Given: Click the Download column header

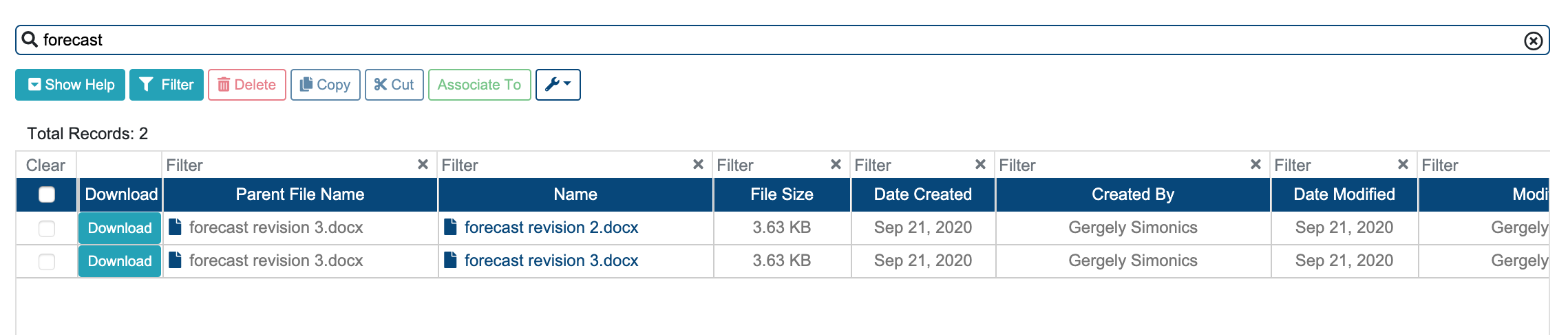Looking at the screenshot, I should (x=121, y=194).
